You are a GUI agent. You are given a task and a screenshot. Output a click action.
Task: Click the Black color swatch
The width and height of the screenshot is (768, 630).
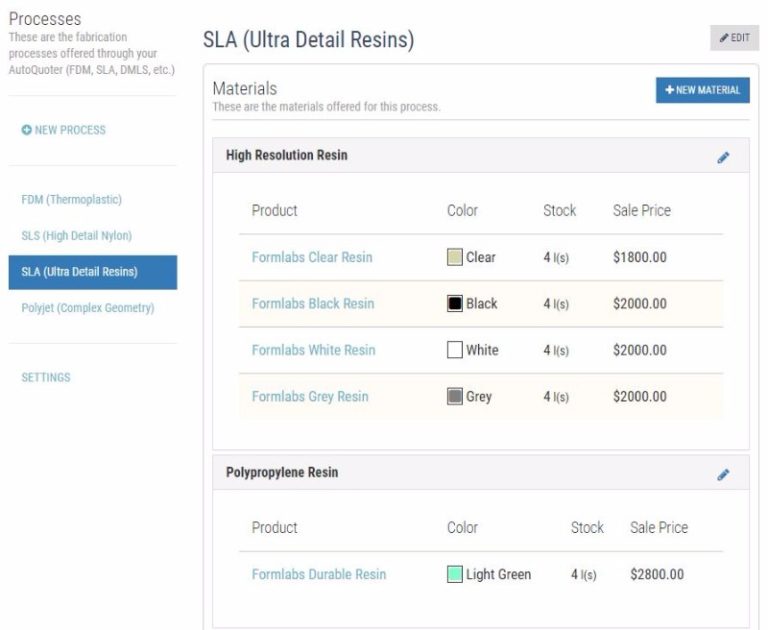click(x=455, y=303)
